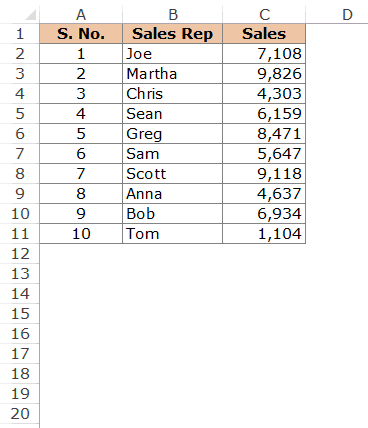Screen dimensions: 368x428
Task: Select column A header
Action: click(81, 15)
